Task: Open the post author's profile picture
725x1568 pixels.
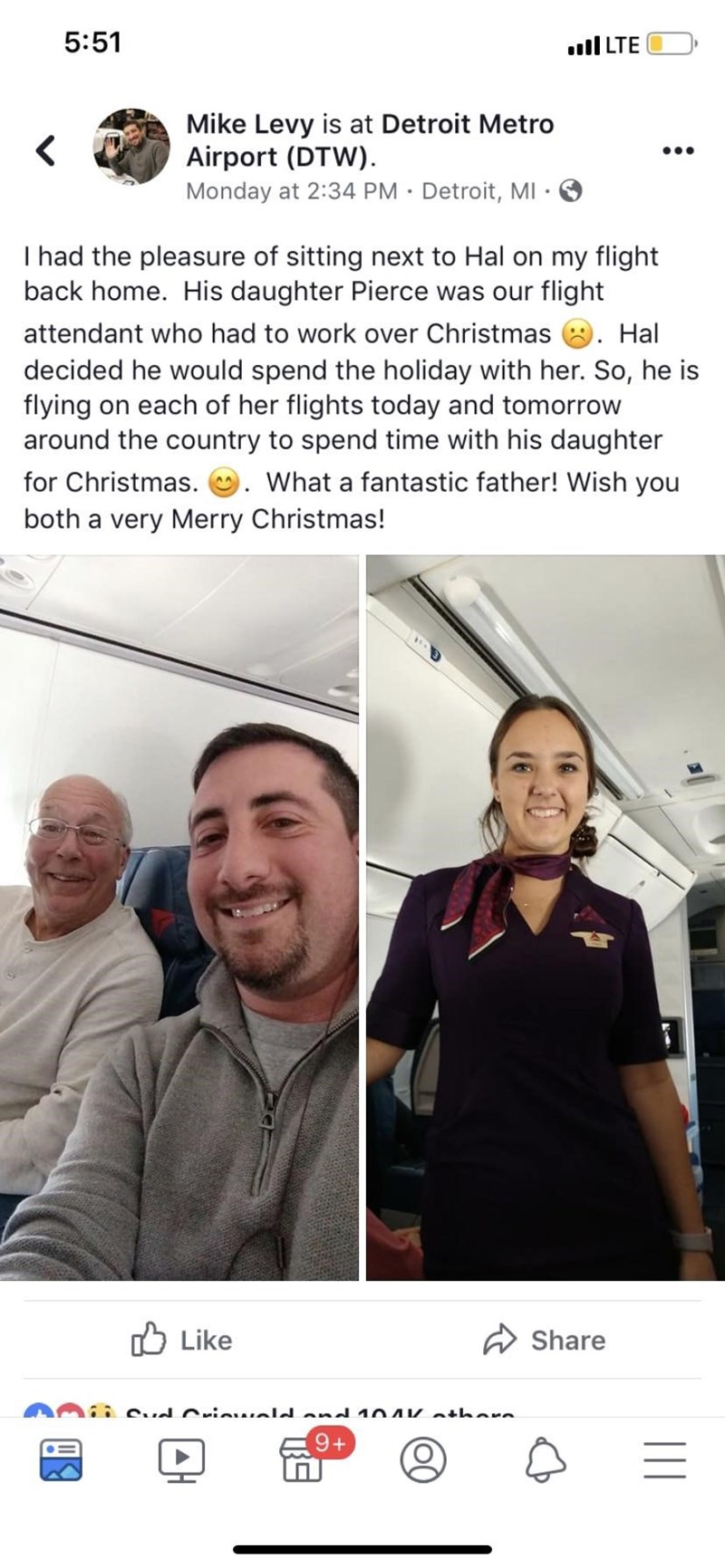Action: [x=133, y=147]
